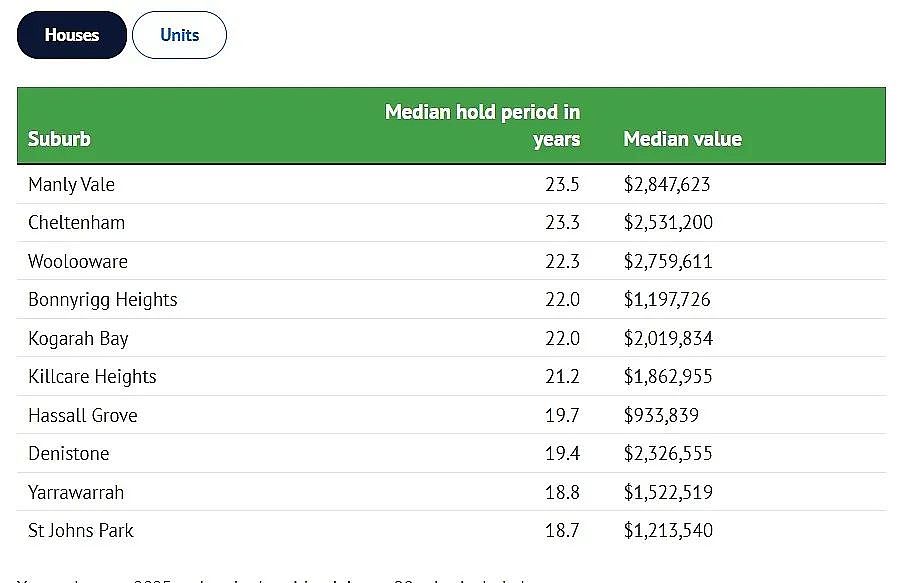The height and width of the screenshot is (583, 901).
Task: Click the St Johns Park suburb name
Action: pyautogui.click(x=81, y=530)
